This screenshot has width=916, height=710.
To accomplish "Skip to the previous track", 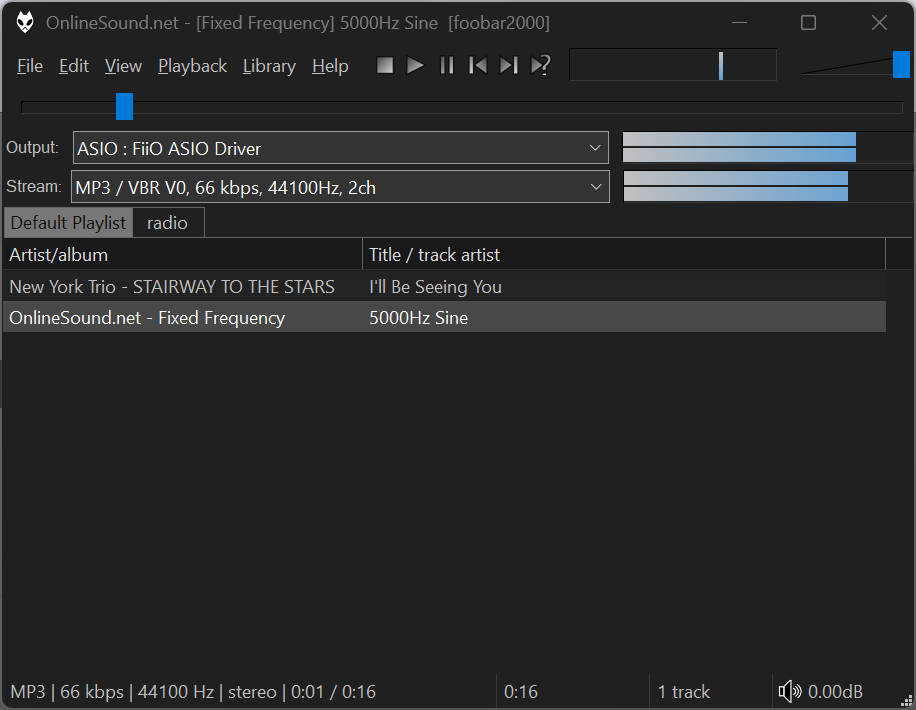I will pos(477,65).
